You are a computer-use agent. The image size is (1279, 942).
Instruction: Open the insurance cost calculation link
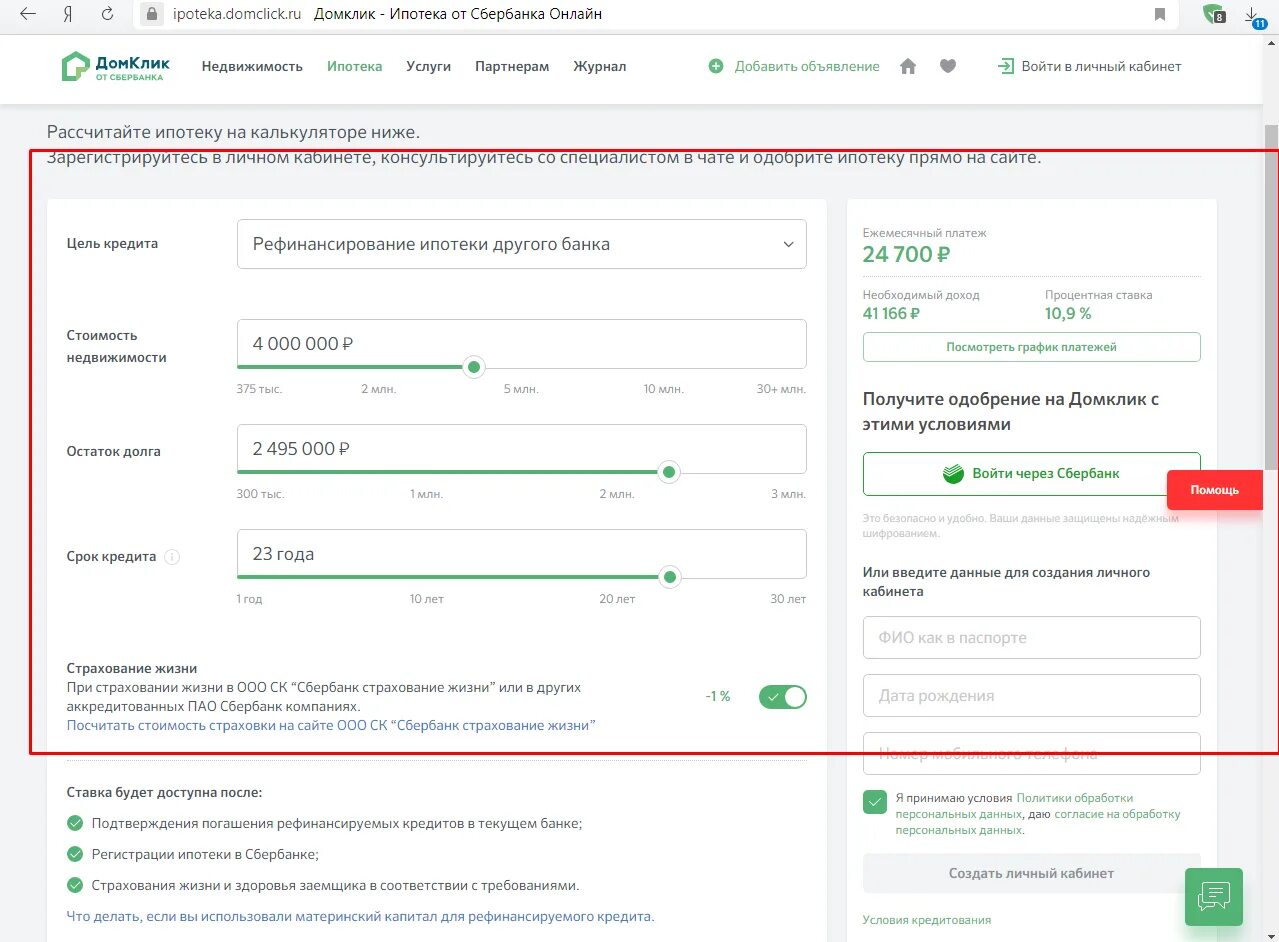point(331,725)
